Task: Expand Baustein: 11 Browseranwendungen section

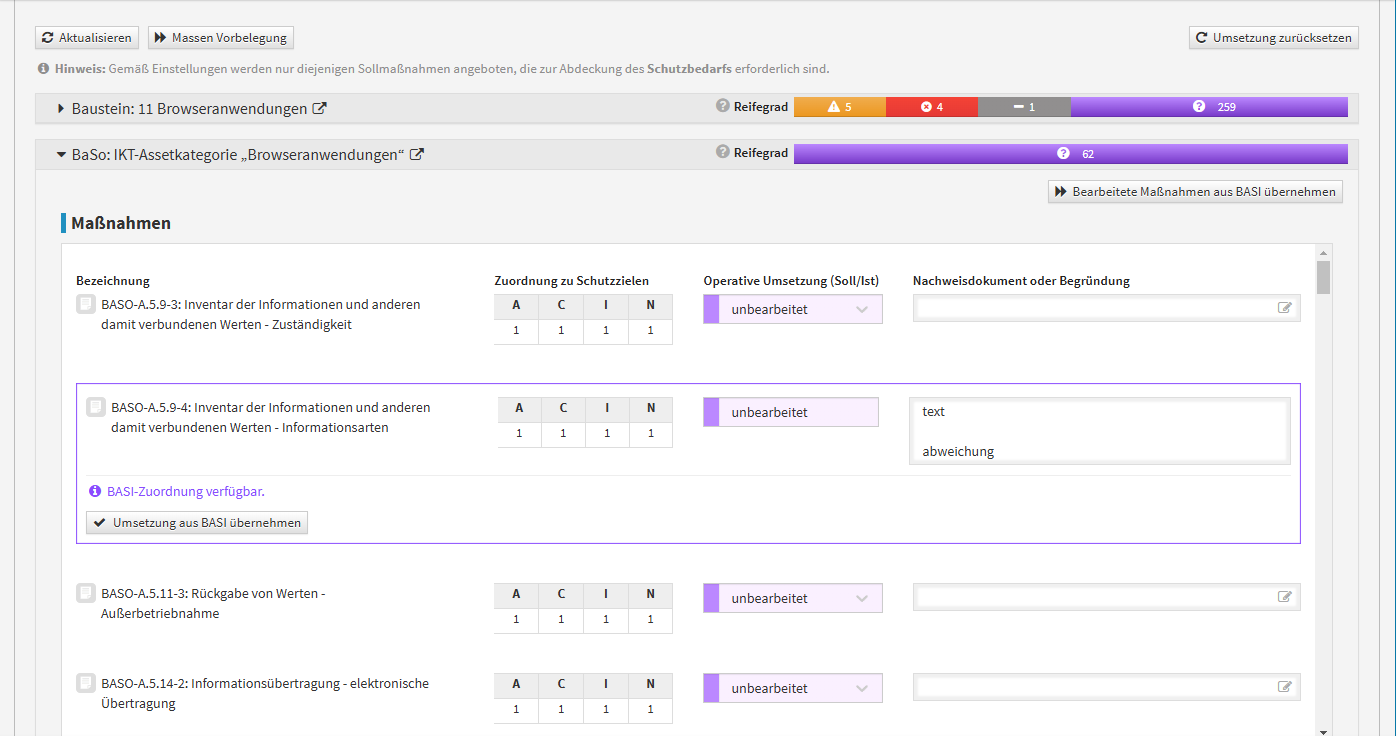Action: (x=61, y=109)
